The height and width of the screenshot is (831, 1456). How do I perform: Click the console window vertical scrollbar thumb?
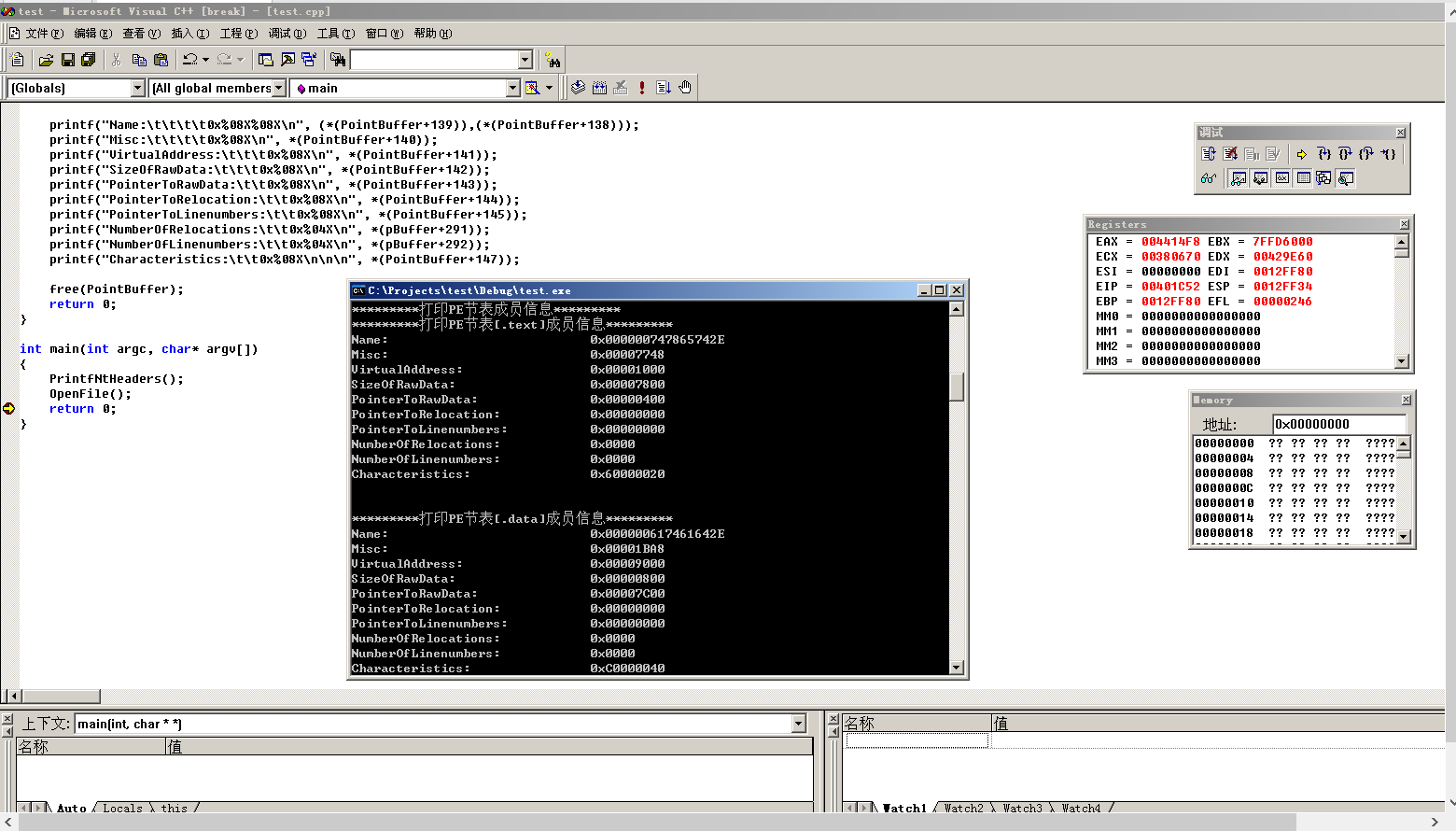click(956, 387)
